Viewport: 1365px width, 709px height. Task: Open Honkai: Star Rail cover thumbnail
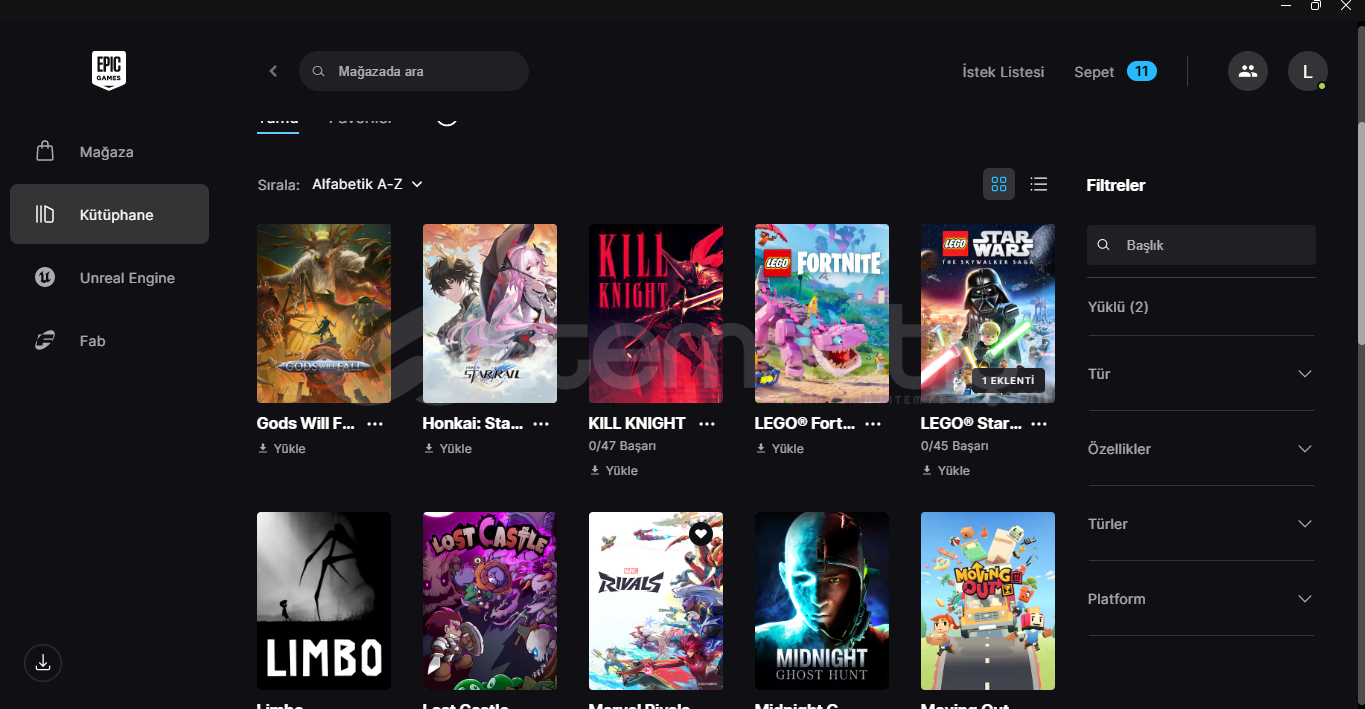pos(490,313)
